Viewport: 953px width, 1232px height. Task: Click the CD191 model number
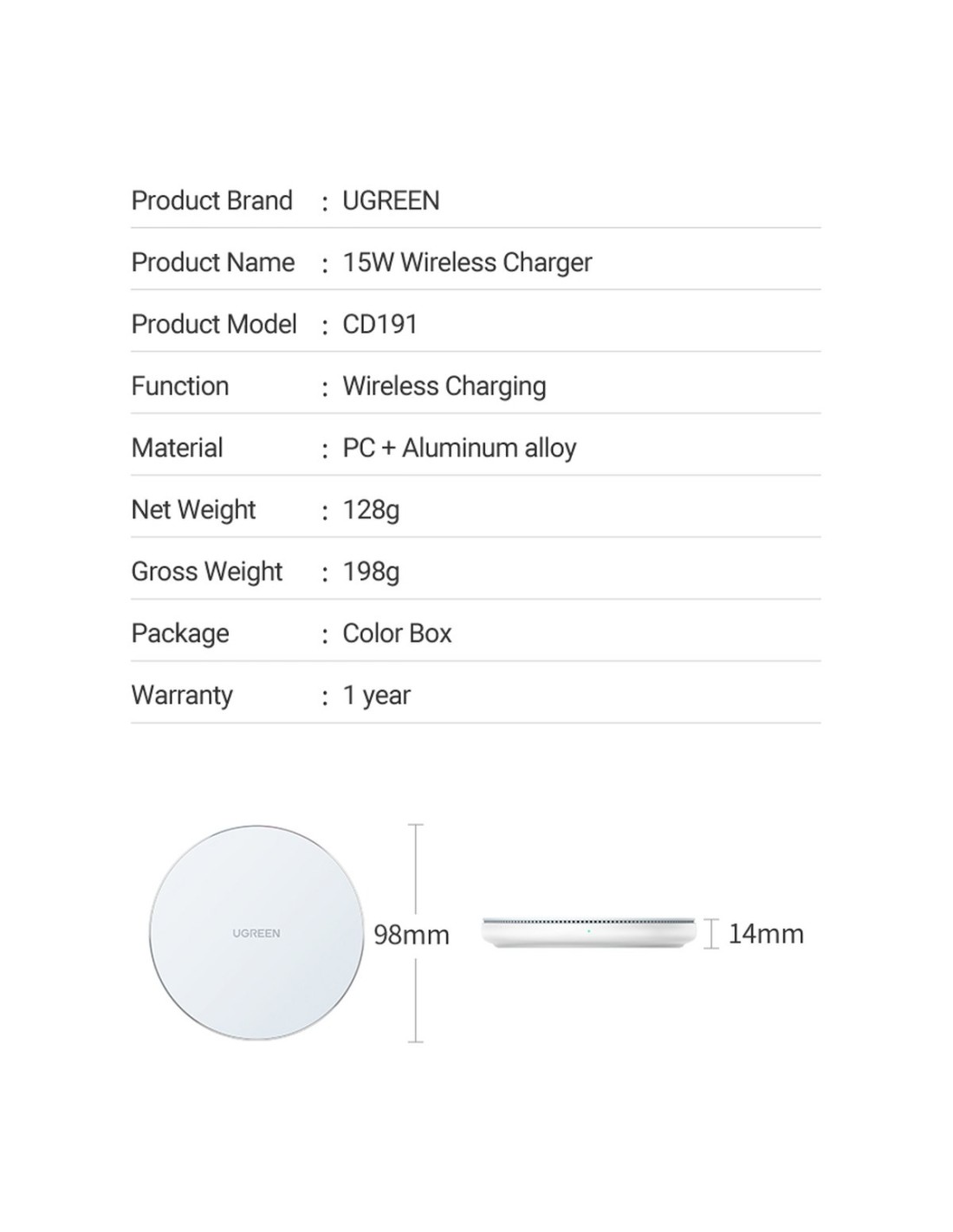coord(379,324)
